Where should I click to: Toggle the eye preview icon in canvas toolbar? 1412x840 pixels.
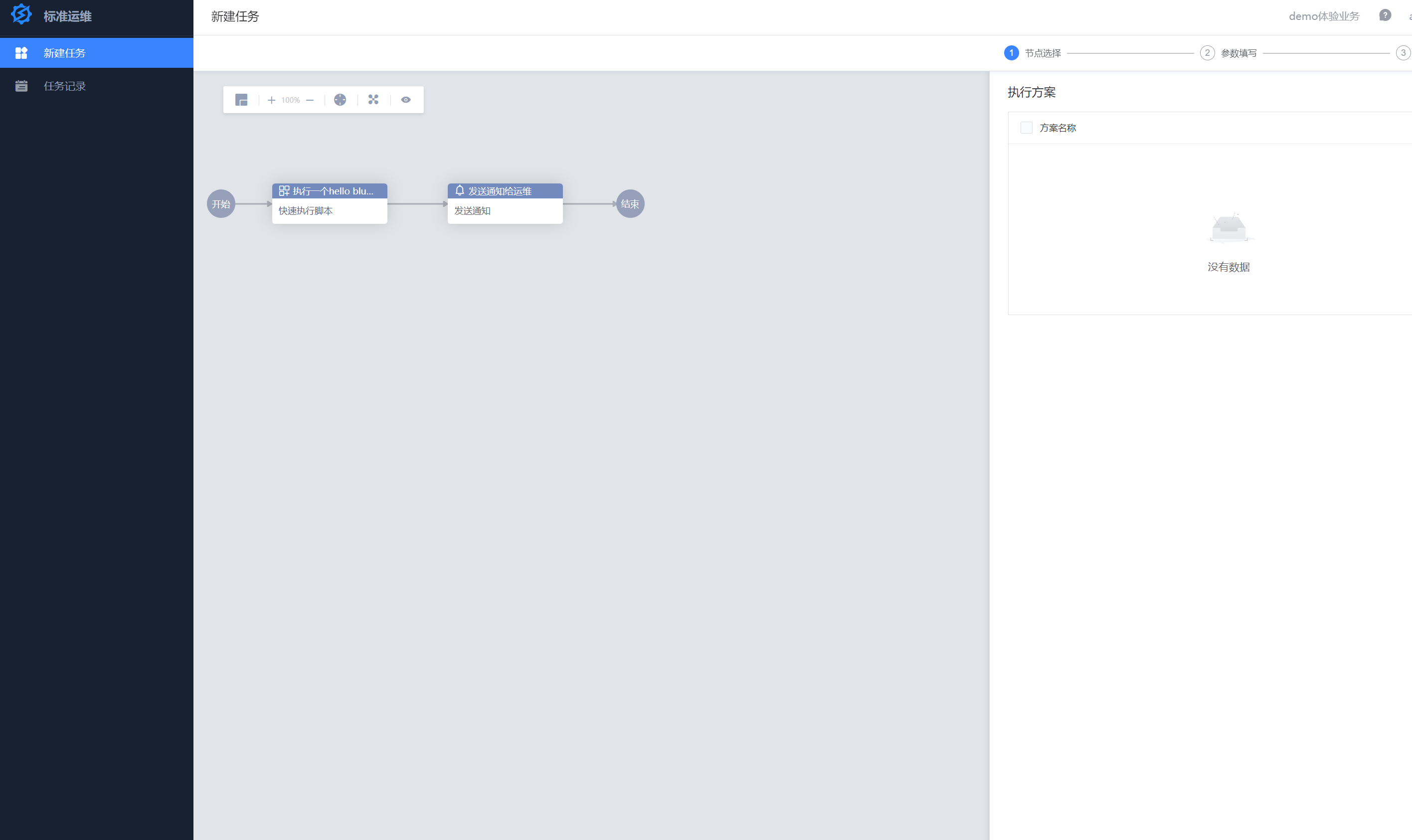[x=406, y=100]
